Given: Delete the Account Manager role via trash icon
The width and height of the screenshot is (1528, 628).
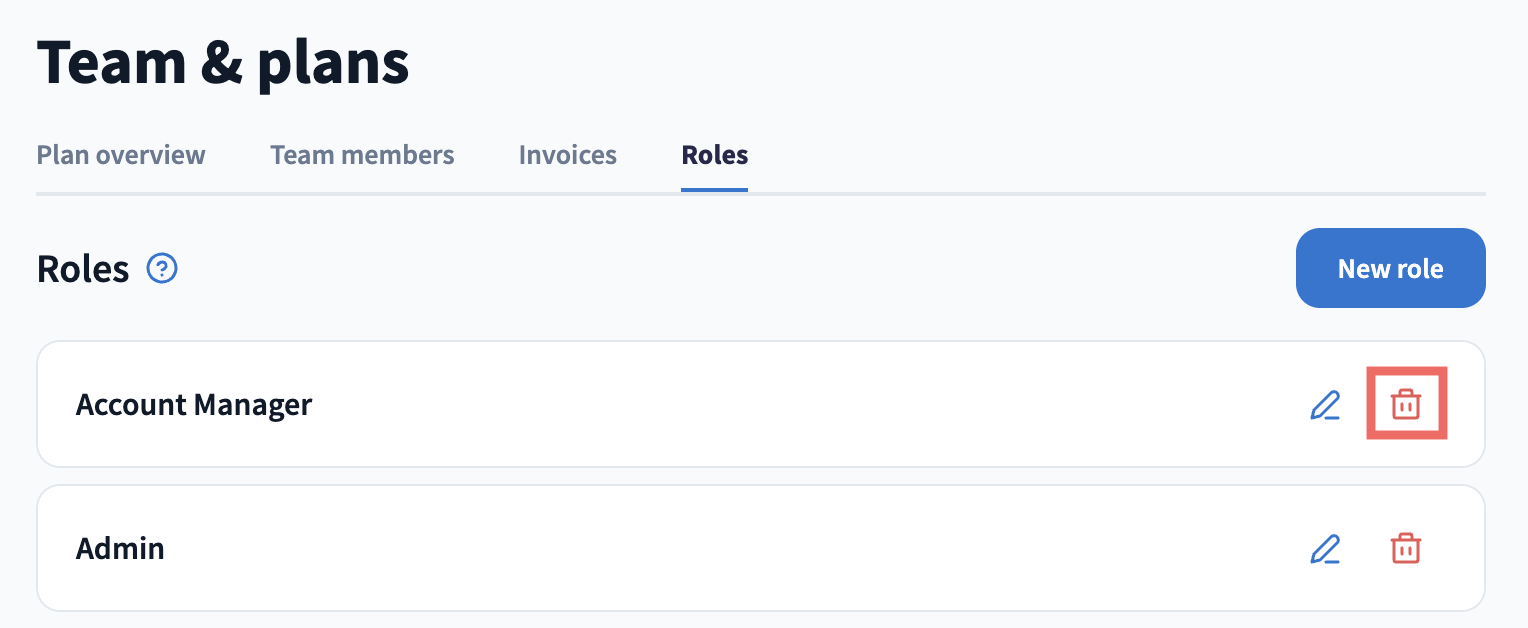Looking at the screenshot, I should (x=1406, y=404).
